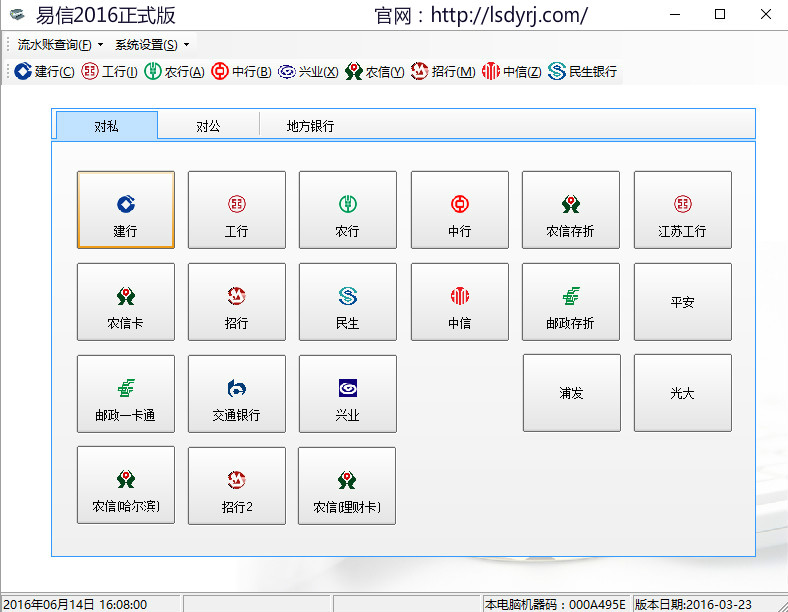Open the 系统设置(S) dropdown menu

coord(152,45)
